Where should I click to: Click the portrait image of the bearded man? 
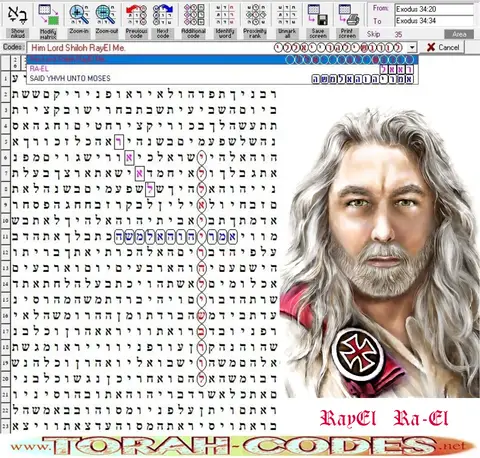tap(380, 253)
